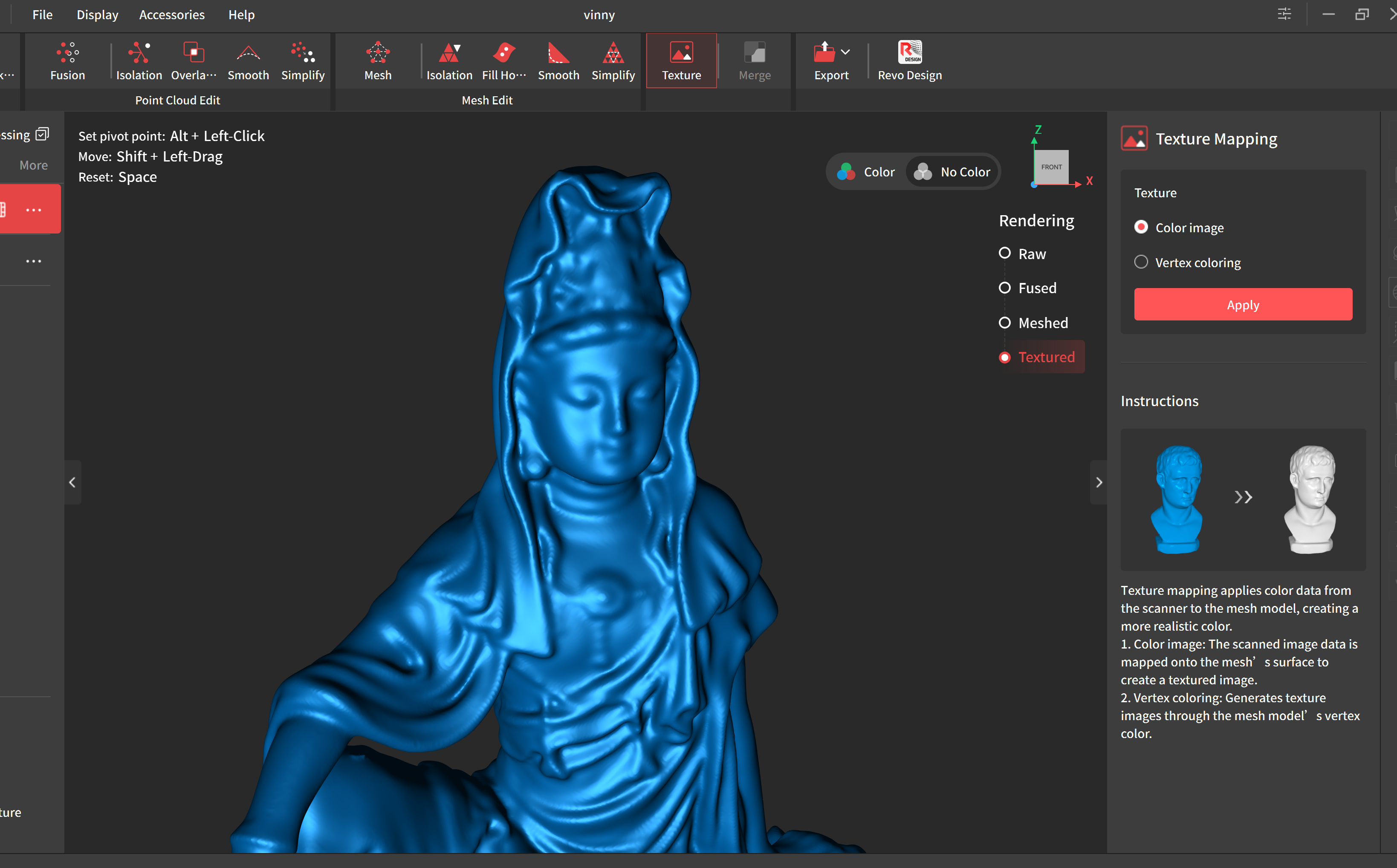1397x868 pixels.
Task: Open the Display menu
Action: [x=97, y=15]
